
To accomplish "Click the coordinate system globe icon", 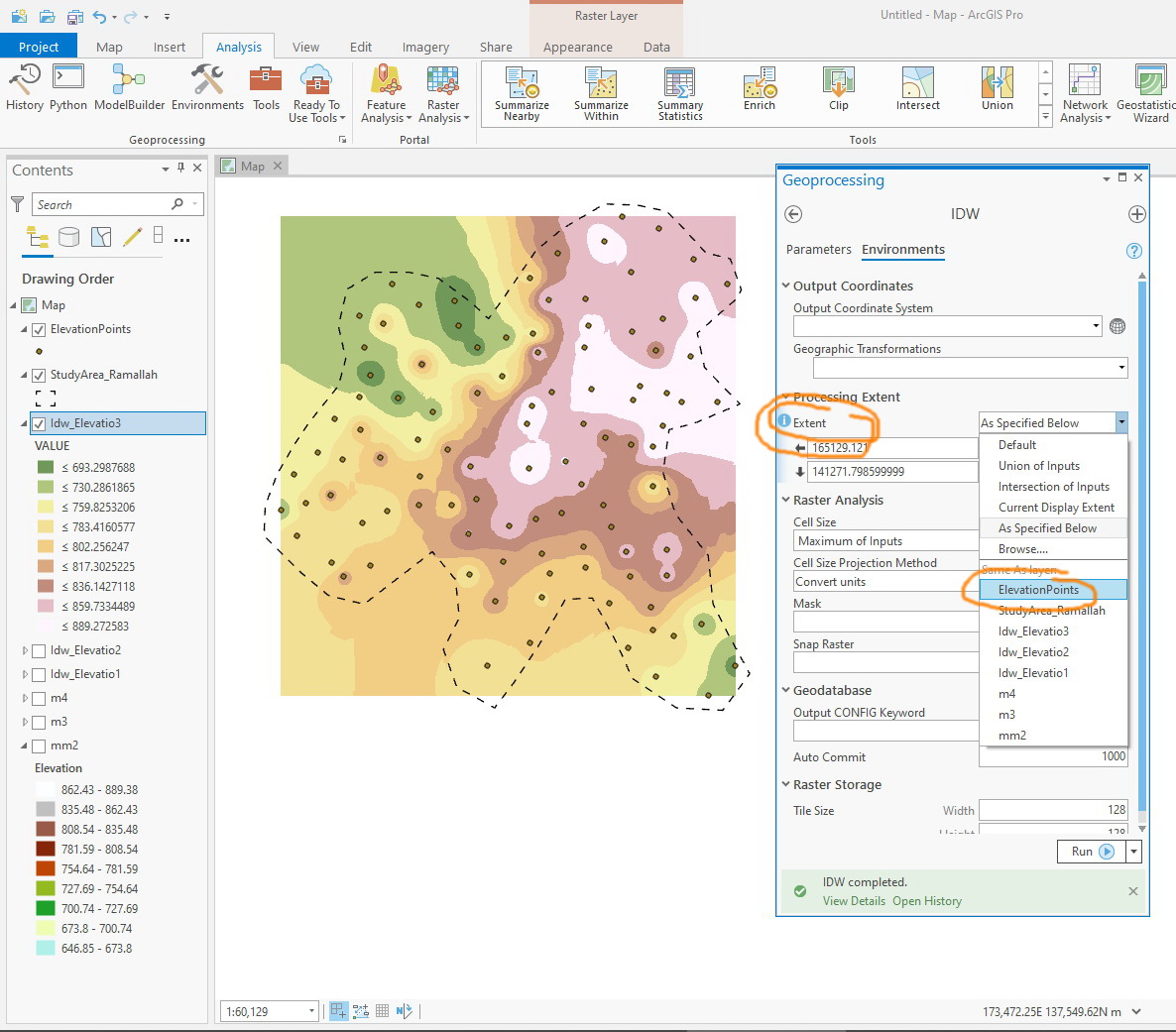I will click(1117, 326).
